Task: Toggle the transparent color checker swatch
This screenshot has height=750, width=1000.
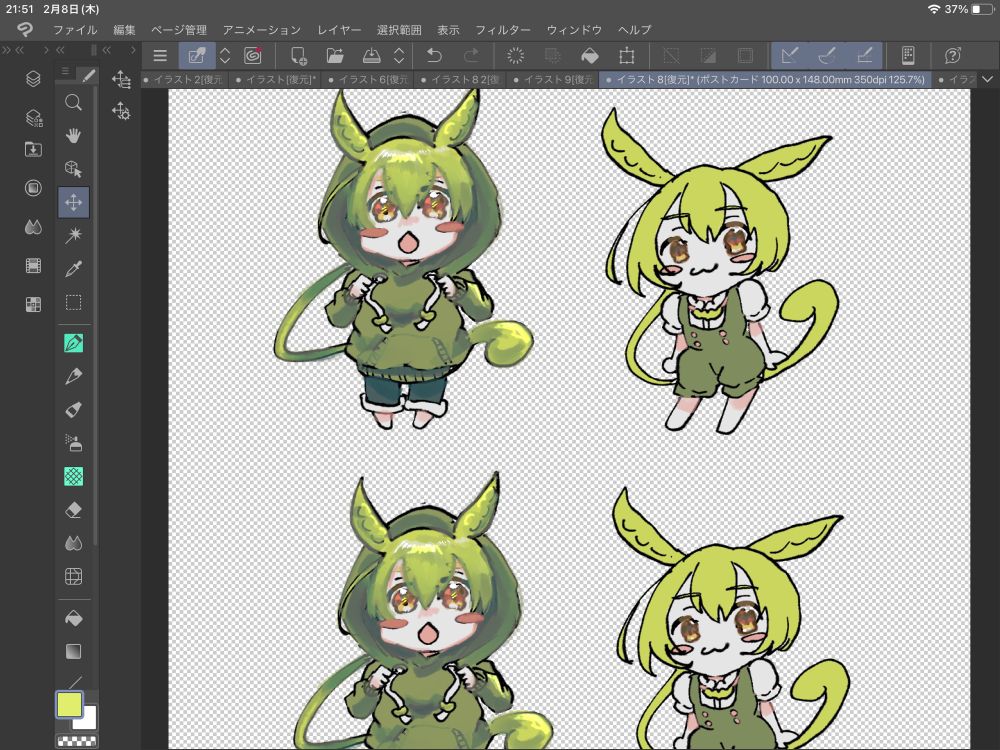Action: coord(77,741)
